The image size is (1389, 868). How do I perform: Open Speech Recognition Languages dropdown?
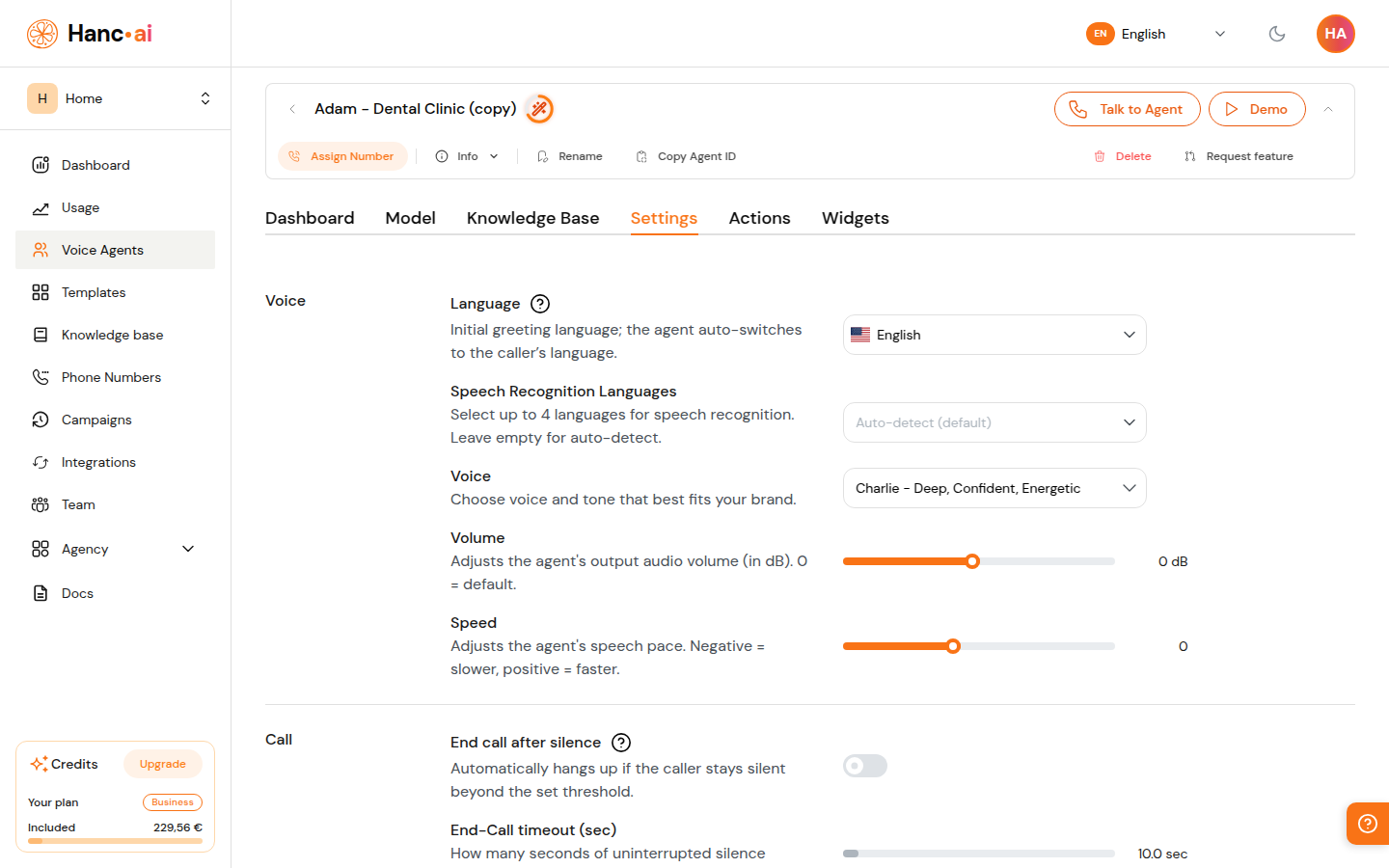[994, 422]
